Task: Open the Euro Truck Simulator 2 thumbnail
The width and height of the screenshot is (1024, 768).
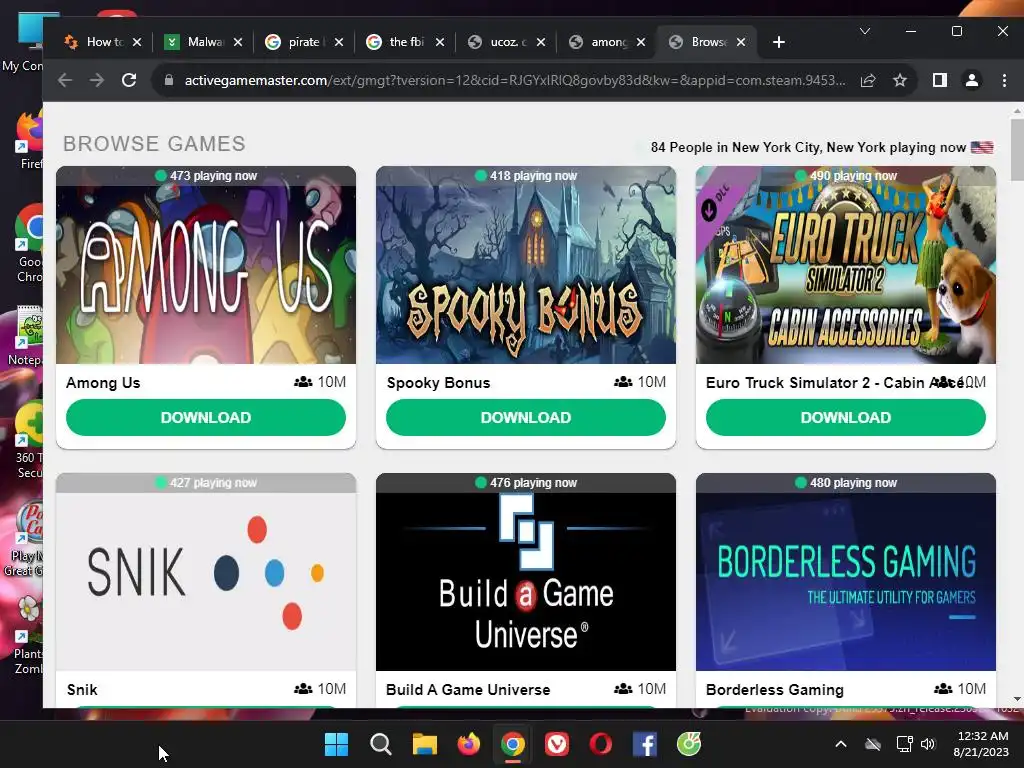Action: tap(846, 265)
